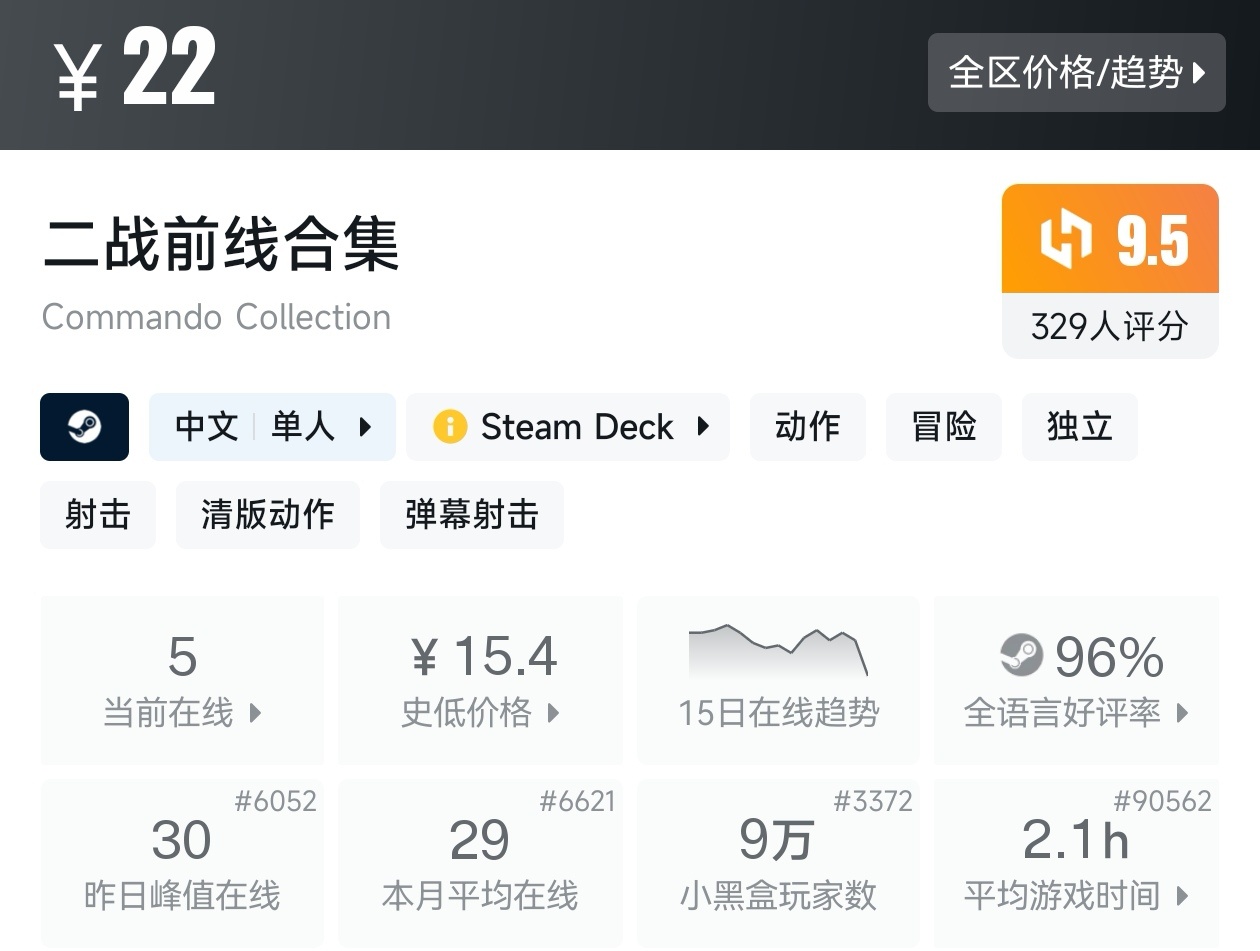Select the 射击 genre tag
This screenshot has width=1260, height=951.
(98, 515)
